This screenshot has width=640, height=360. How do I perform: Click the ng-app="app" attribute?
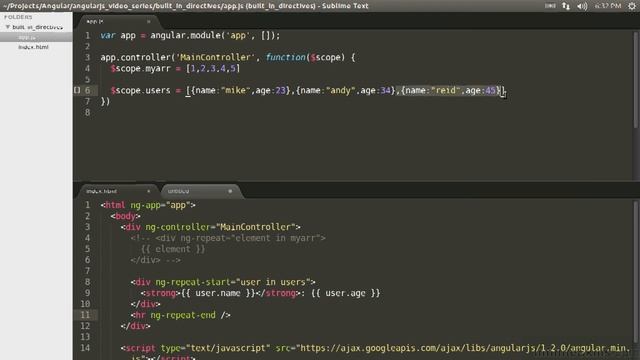click(160, 205)
